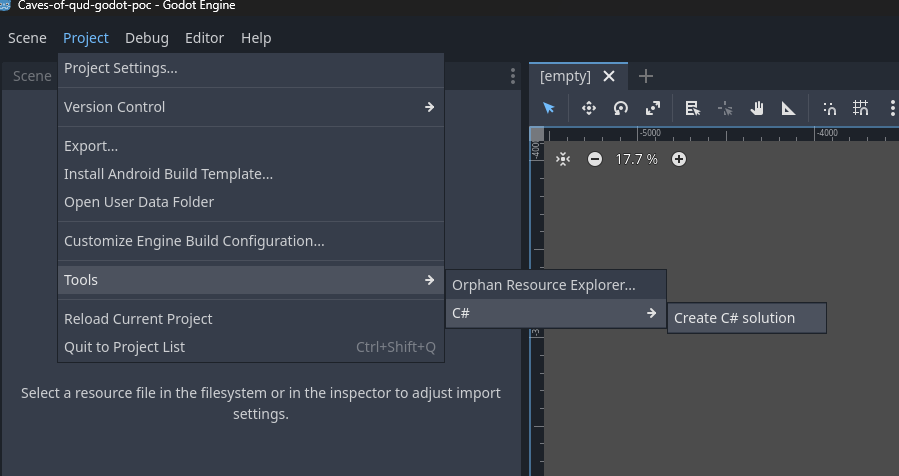
Task: Reset zoom by clicking 17.7 % label
Action: [x=636, y=159]
